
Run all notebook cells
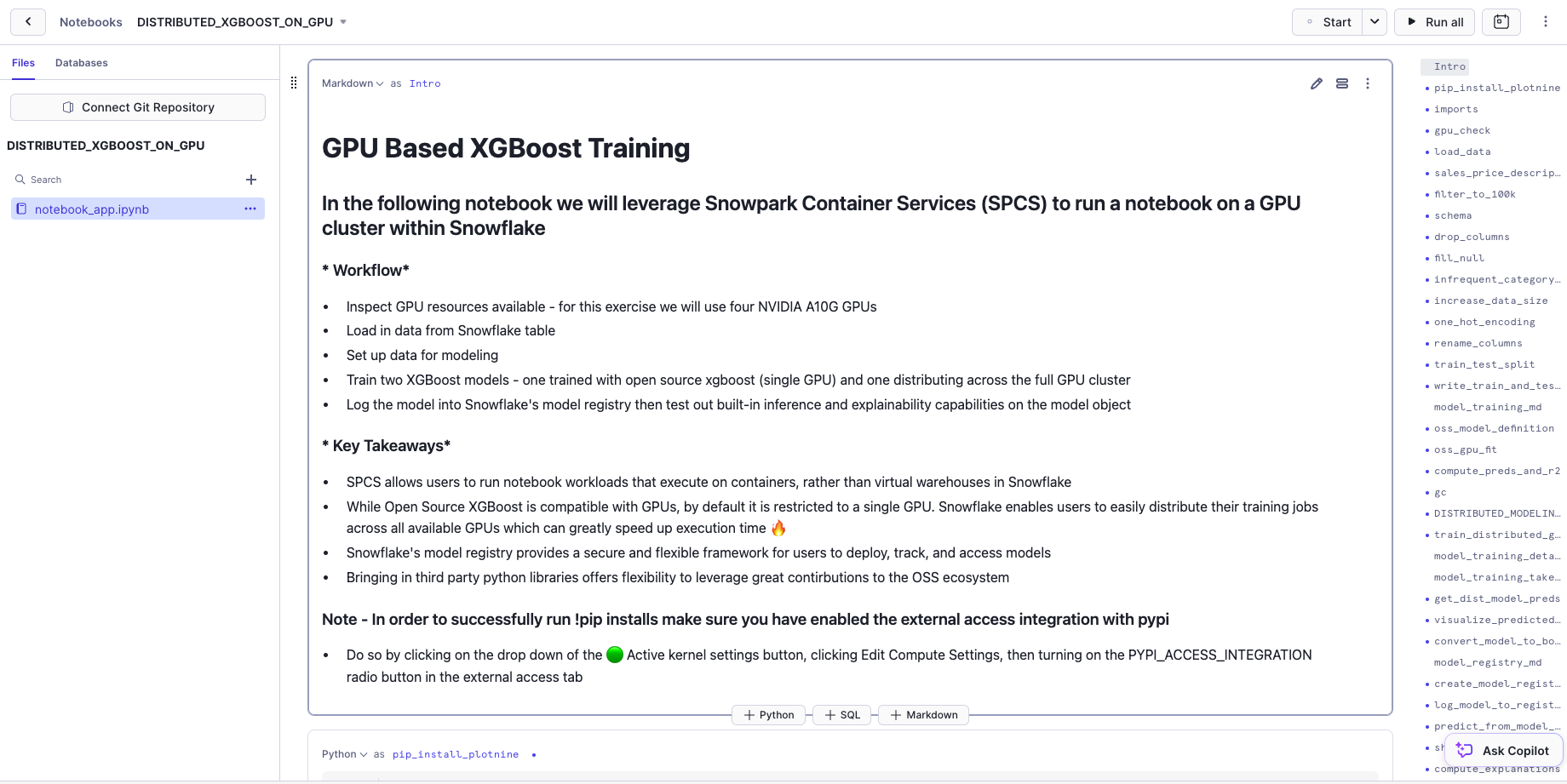1434,22
